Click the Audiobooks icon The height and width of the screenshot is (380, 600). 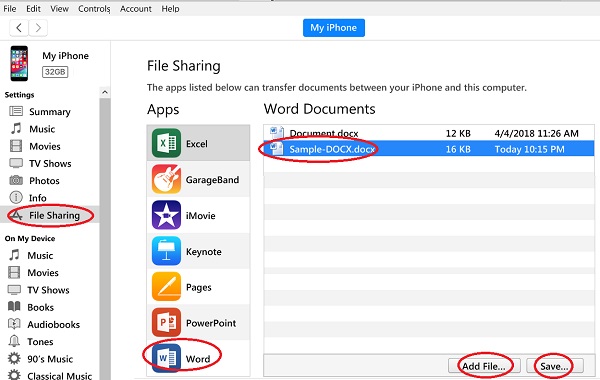(14, 324)
